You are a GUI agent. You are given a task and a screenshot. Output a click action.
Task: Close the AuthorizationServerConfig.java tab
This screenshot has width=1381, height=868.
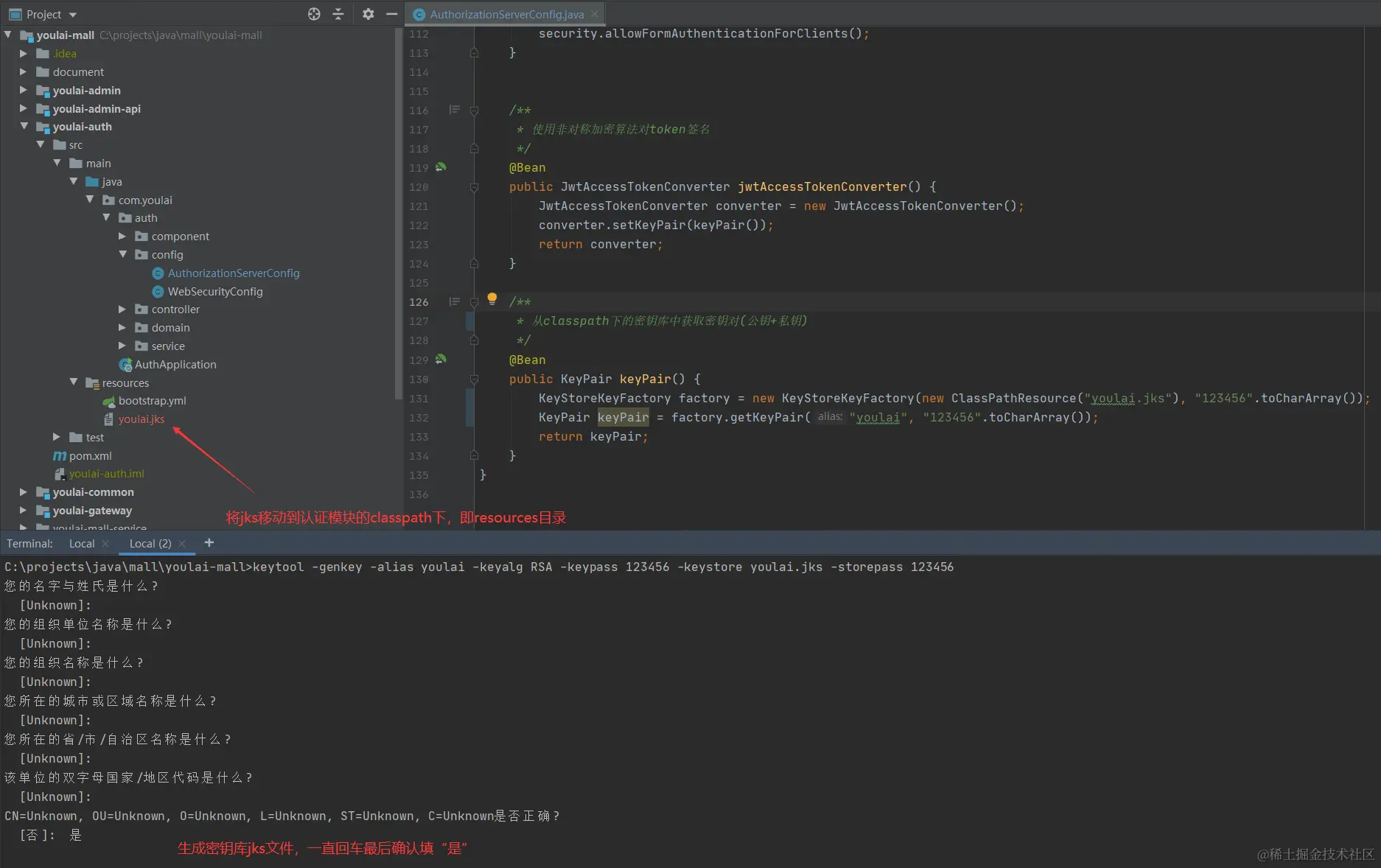(x=595, y=14)
